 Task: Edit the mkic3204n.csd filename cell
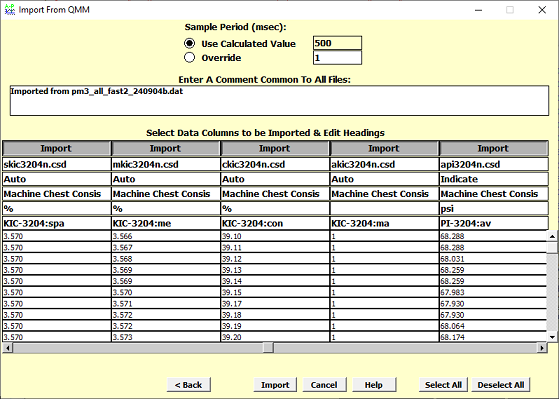(x=165, y=164)
